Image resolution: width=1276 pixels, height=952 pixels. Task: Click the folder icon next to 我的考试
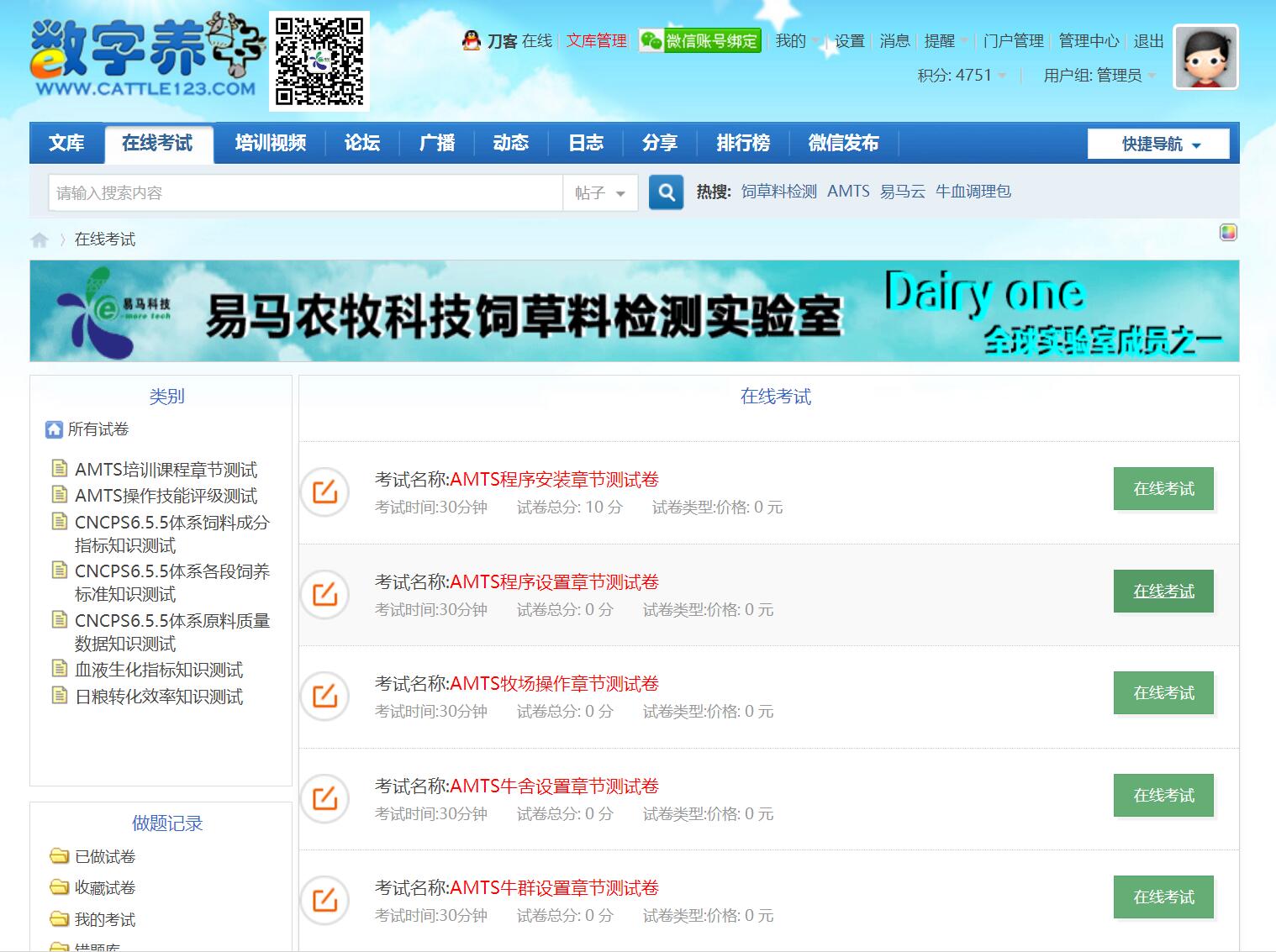click(x=59, y=918)
